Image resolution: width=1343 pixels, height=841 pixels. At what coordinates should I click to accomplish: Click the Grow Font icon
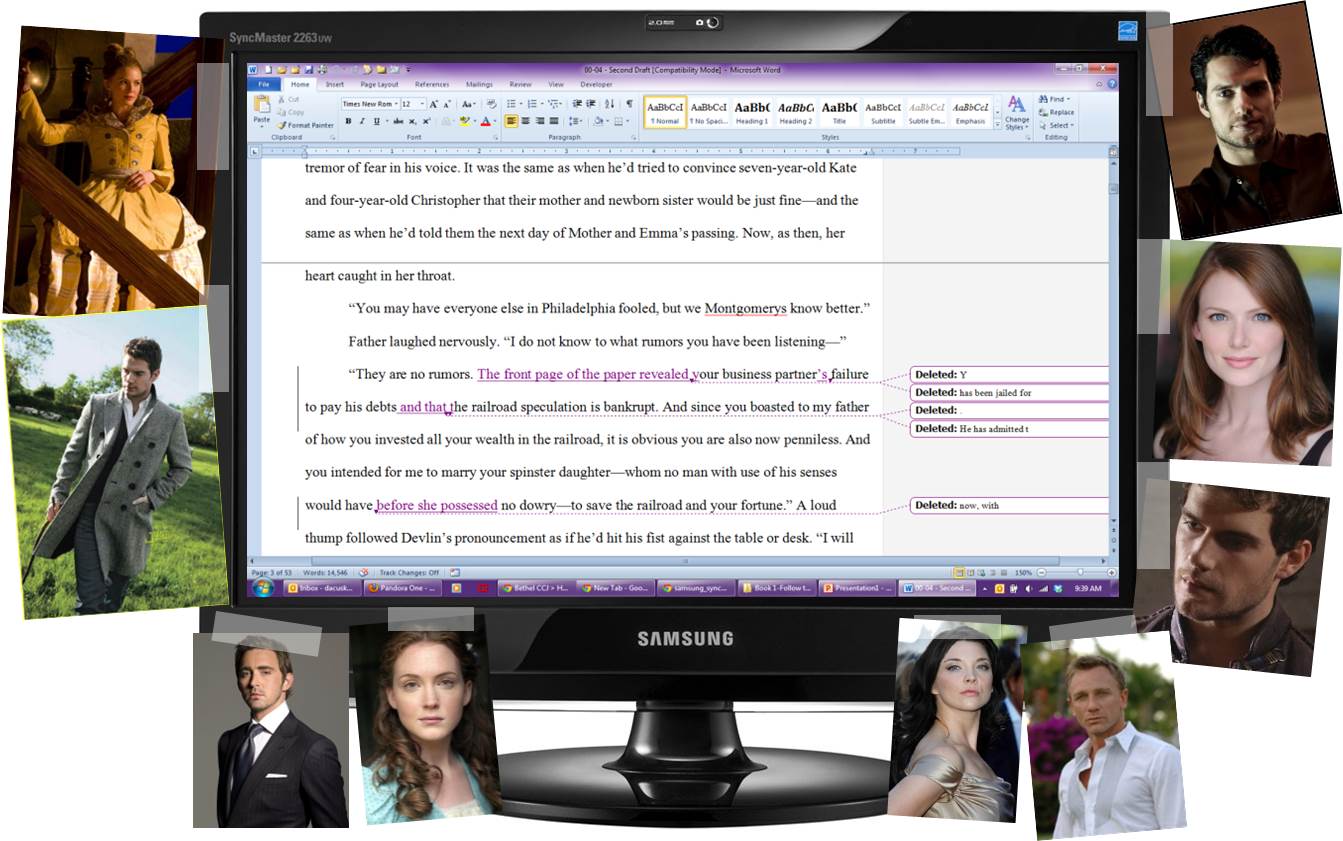point(434,104)
